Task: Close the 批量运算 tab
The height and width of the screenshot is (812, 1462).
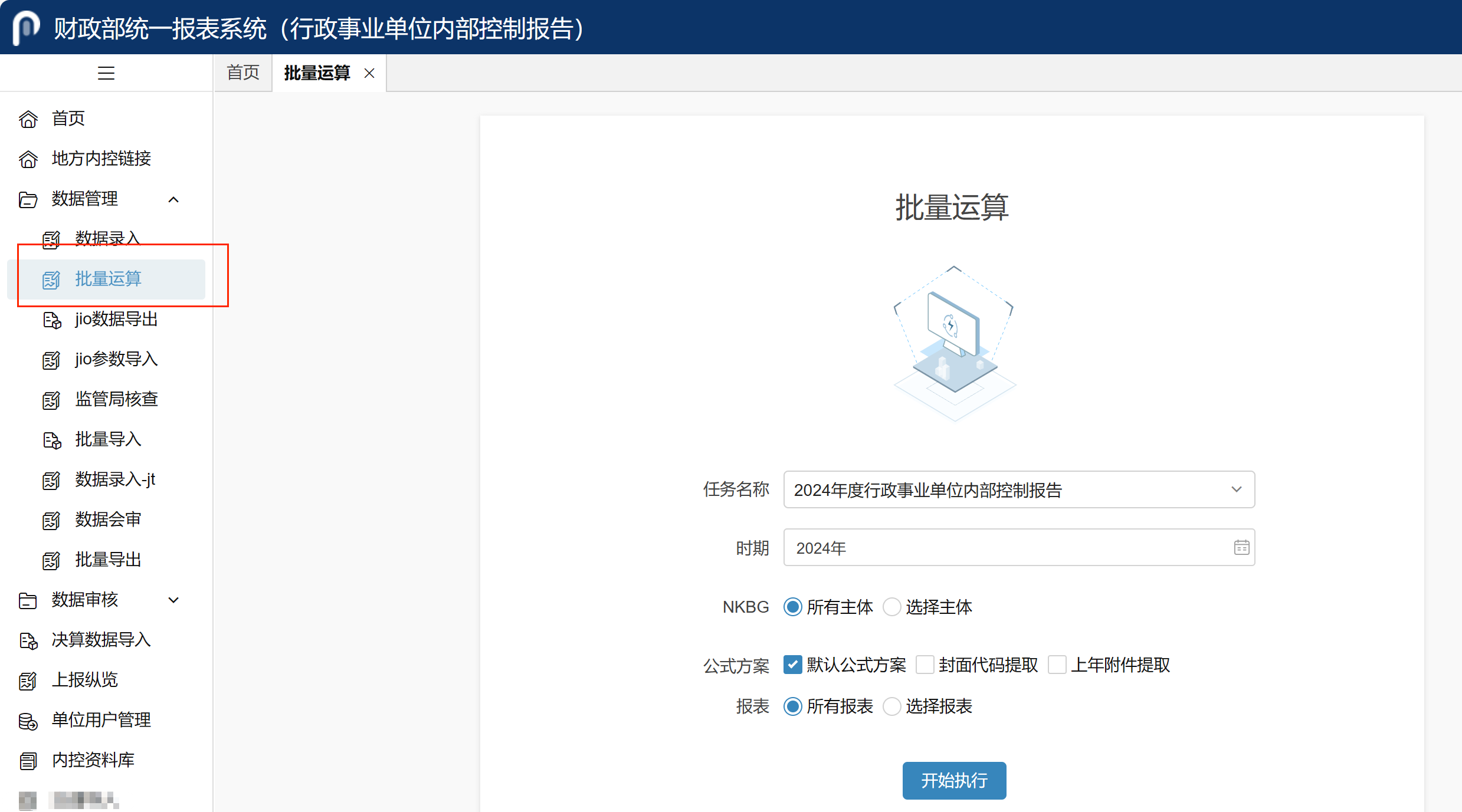Action: coord(369,73)
